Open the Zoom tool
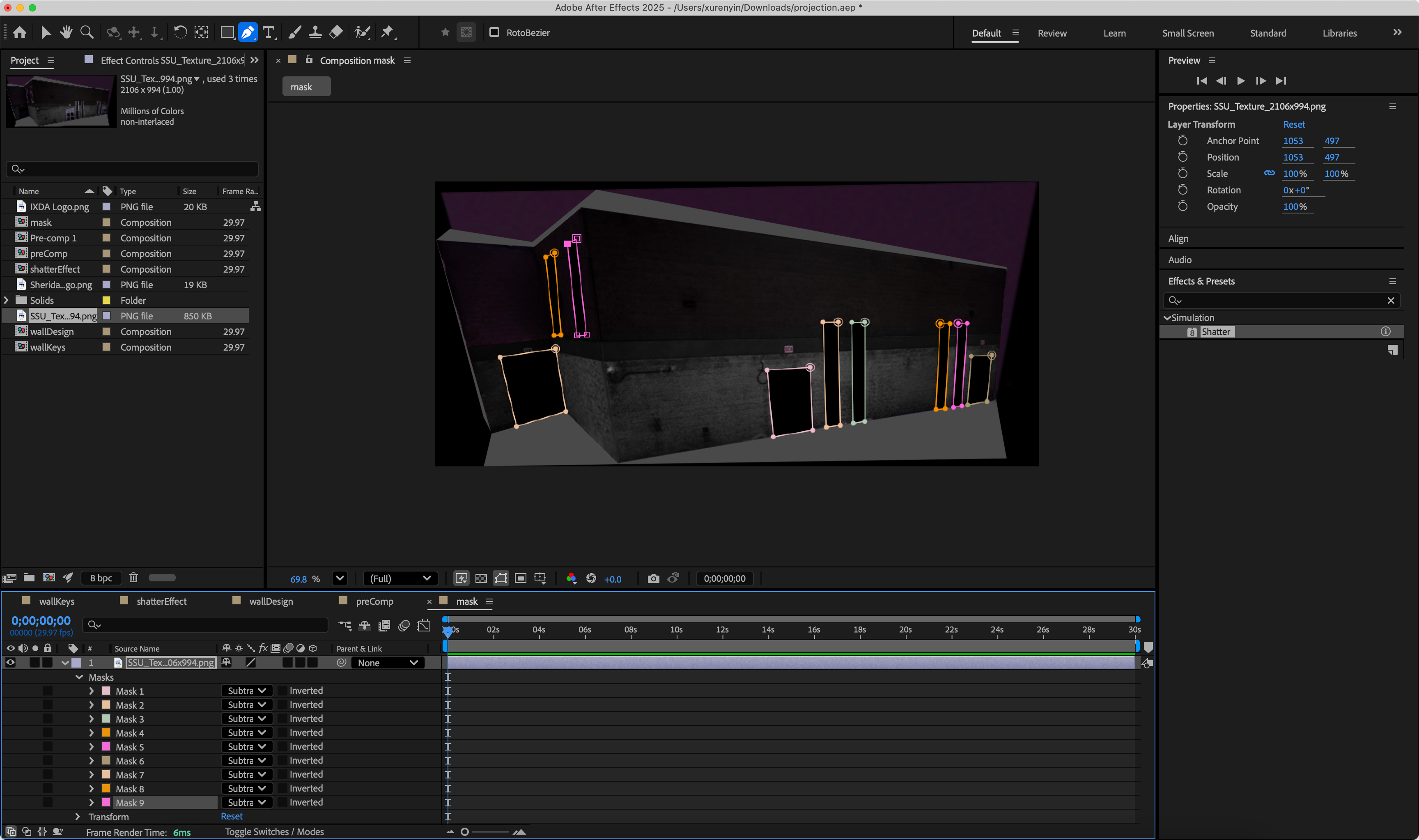This screenshot has width=1419, height=840. 86,32
